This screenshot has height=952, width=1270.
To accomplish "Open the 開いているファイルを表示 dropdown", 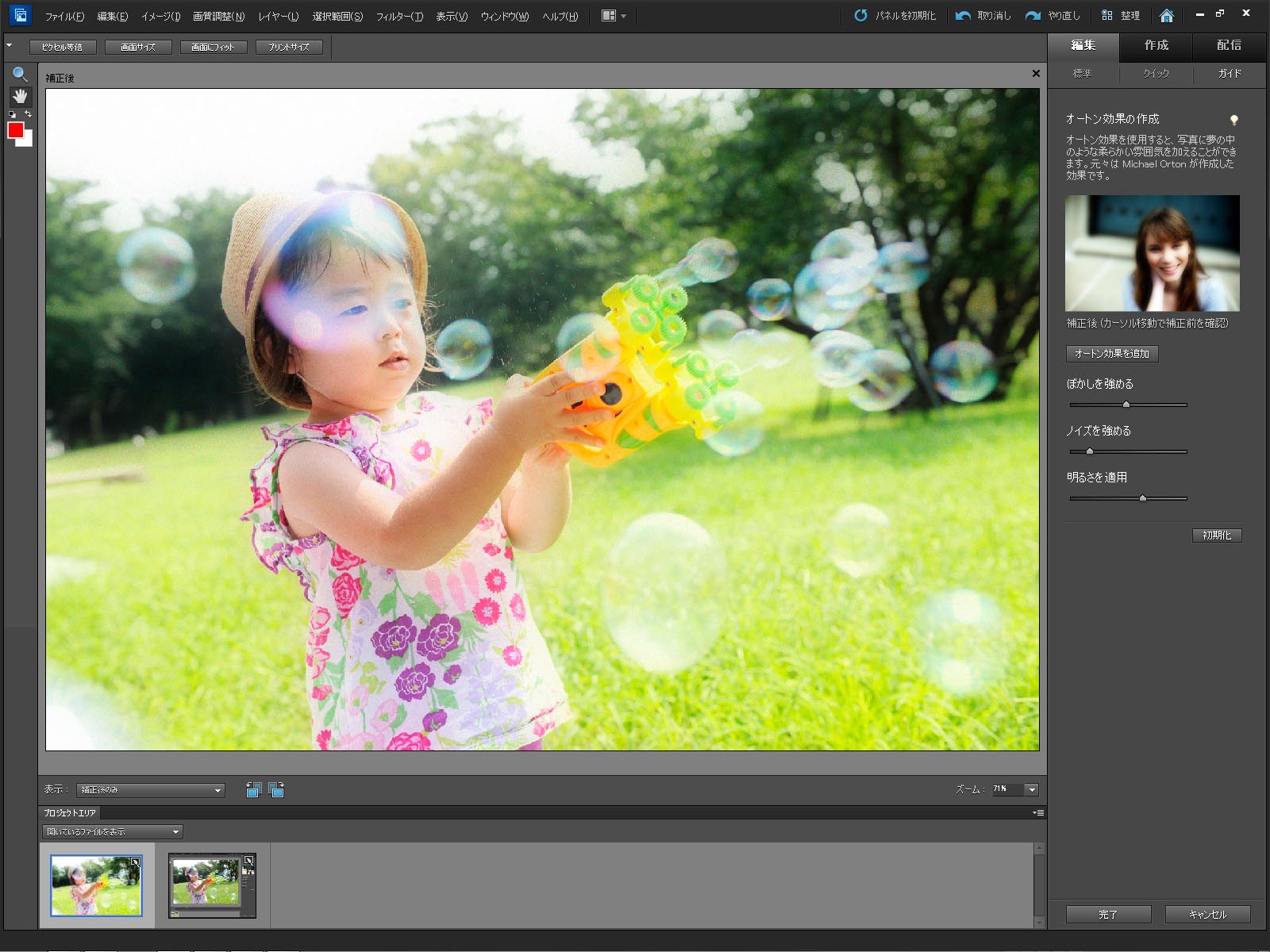I will tap(113, 831).
